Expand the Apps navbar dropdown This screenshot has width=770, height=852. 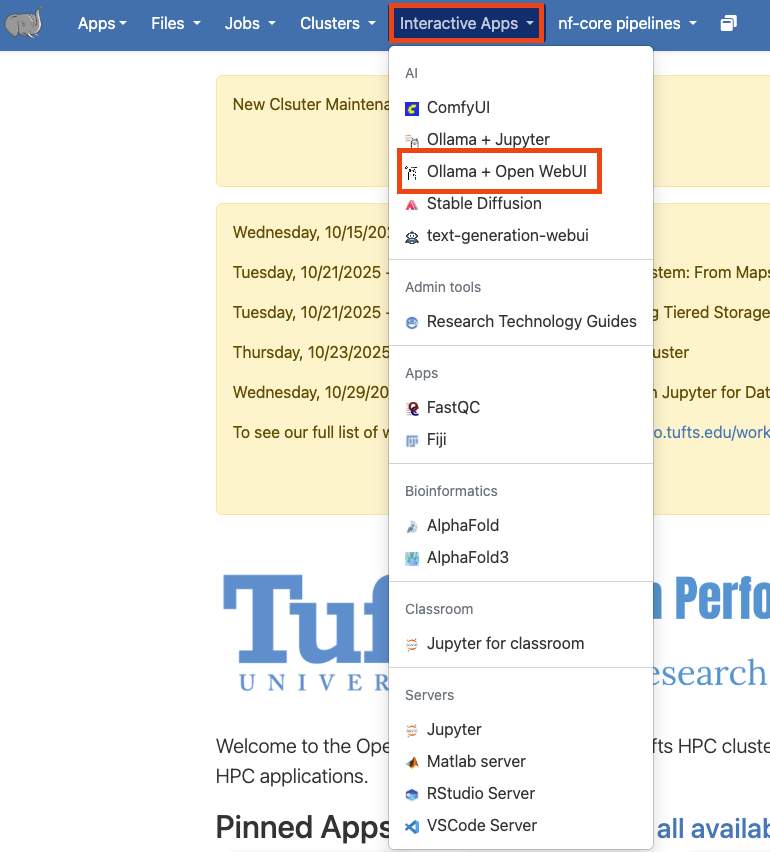(102, 23)
